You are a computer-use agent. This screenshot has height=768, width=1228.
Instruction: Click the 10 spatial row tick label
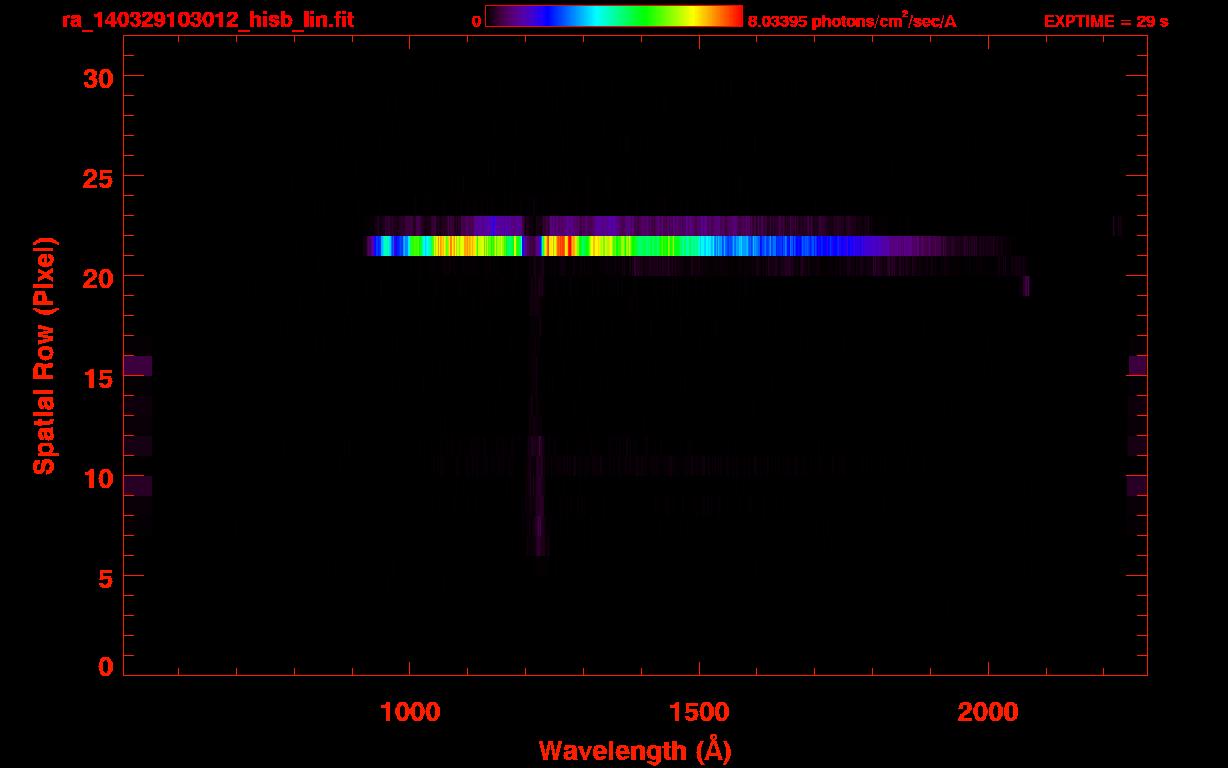coord(100,477)
